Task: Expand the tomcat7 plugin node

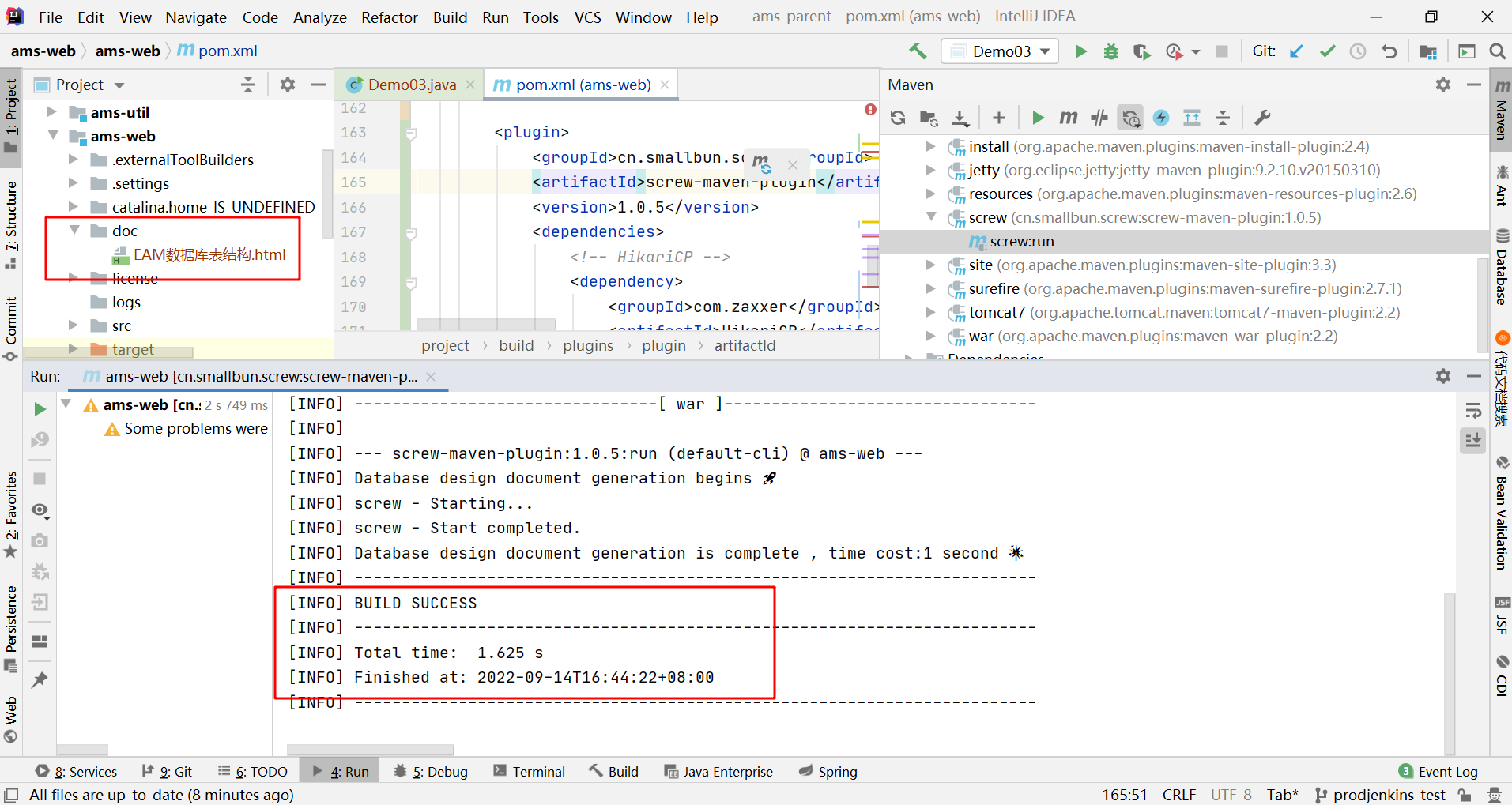Action: click(930, 313)
